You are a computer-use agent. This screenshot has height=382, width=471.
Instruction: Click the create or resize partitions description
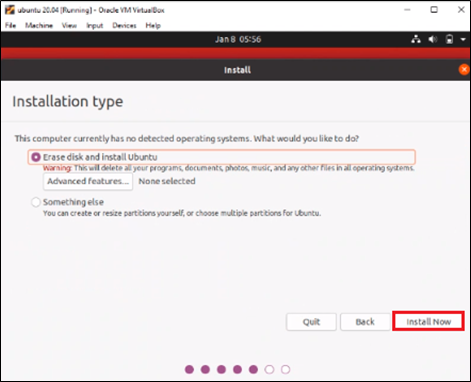(x=182, y=213)
